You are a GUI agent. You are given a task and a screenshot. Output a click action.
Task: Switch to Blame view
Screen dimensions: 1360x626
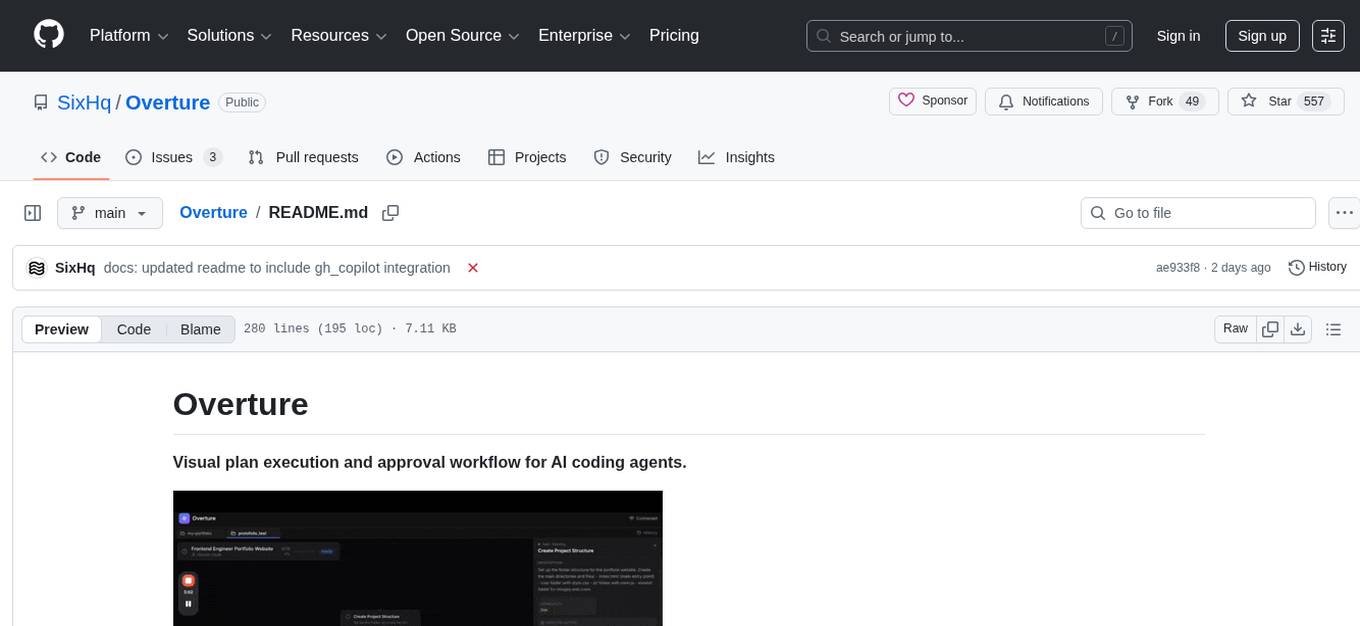point(200,329)
